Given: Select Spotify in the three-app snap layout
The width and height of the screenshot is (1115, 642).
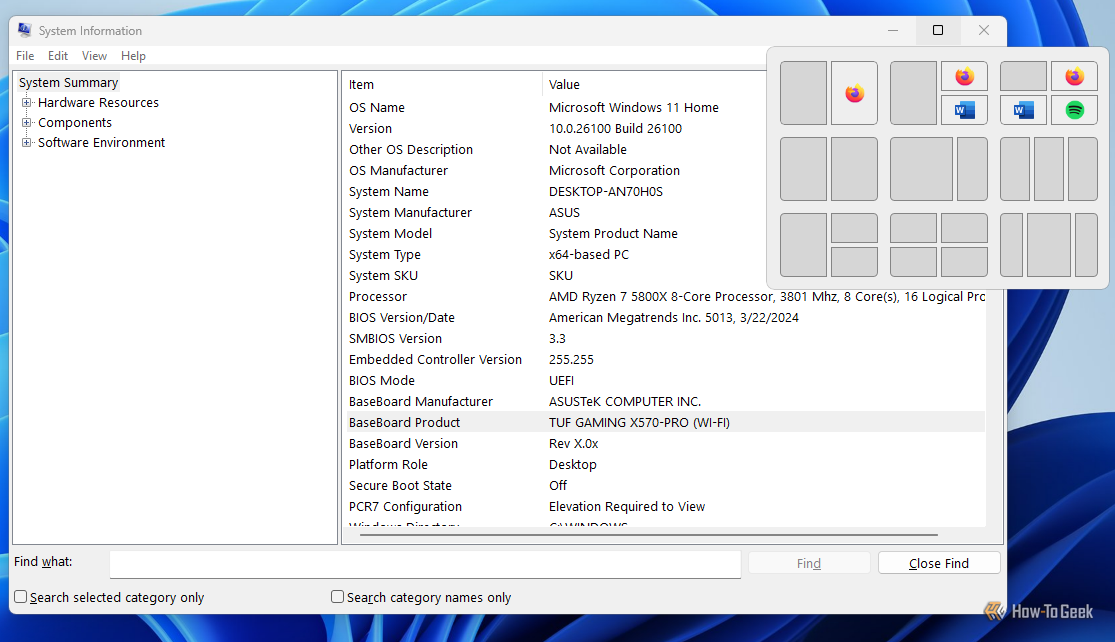Looking at the screenshot, I should [x=1074, y=110].
